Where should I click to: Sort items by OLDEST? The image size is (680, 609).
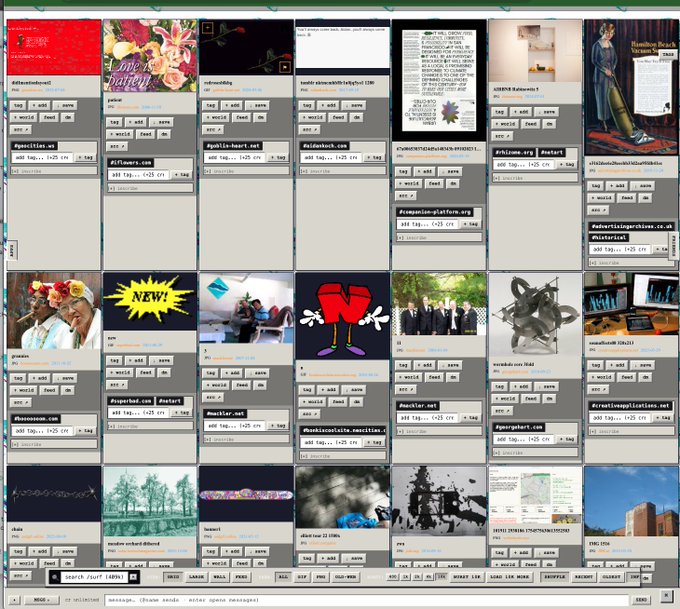click(x=611, y=577)
